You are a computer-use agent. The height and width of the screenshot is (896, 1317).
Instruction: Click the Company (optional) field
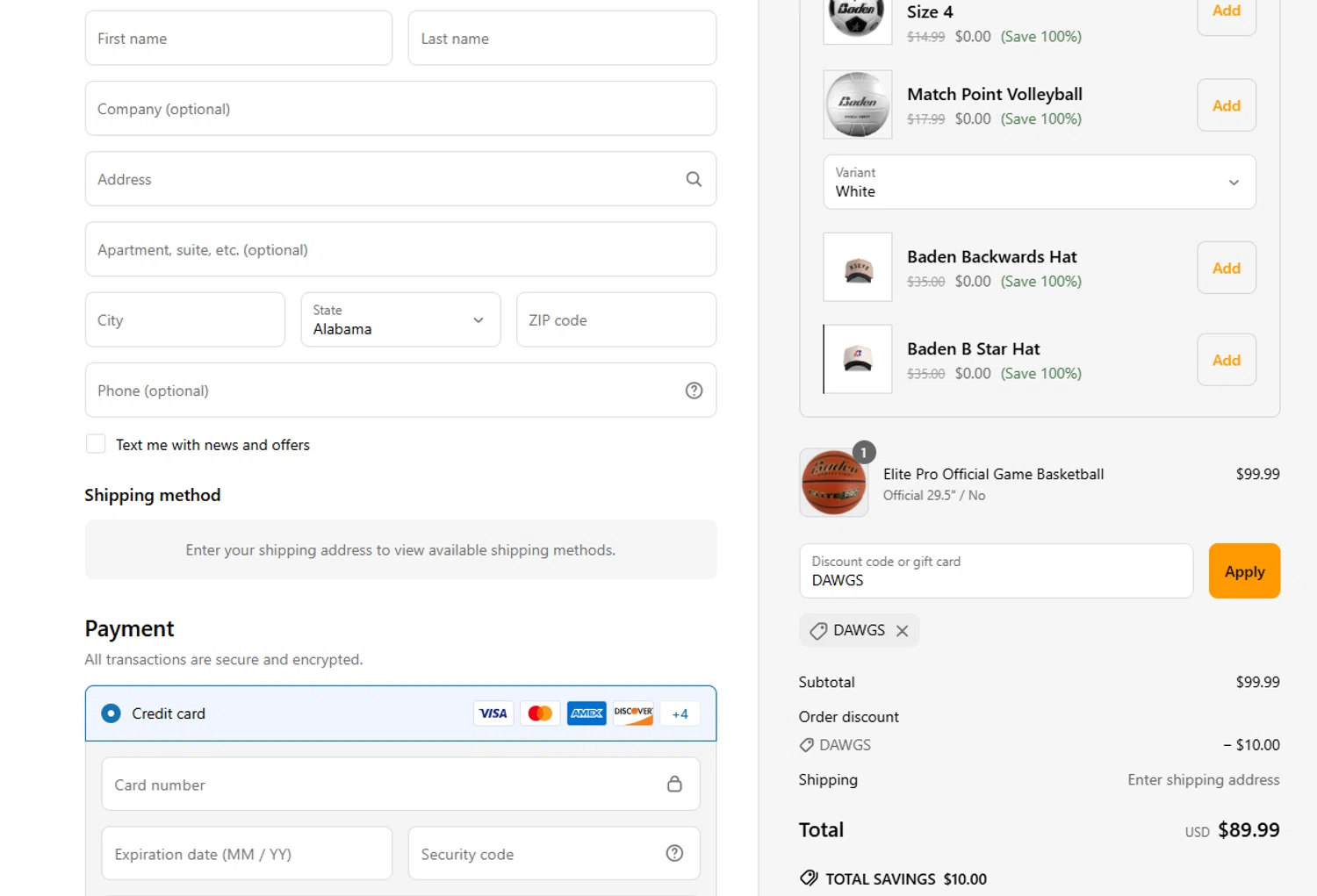pyautogui.click(x=400, y=109)
